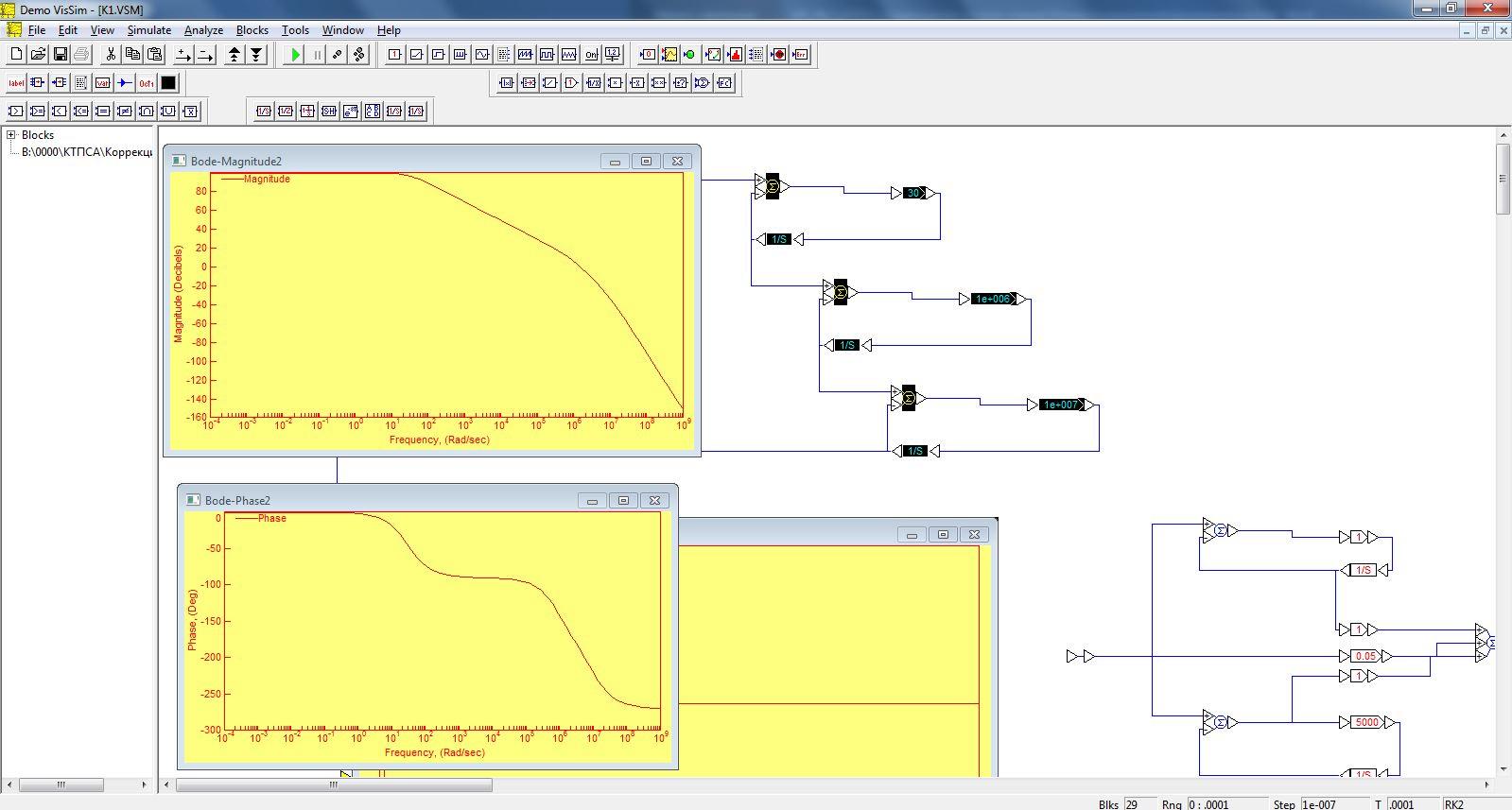Click the diagram horizontal scrollbar thumb

333,784
